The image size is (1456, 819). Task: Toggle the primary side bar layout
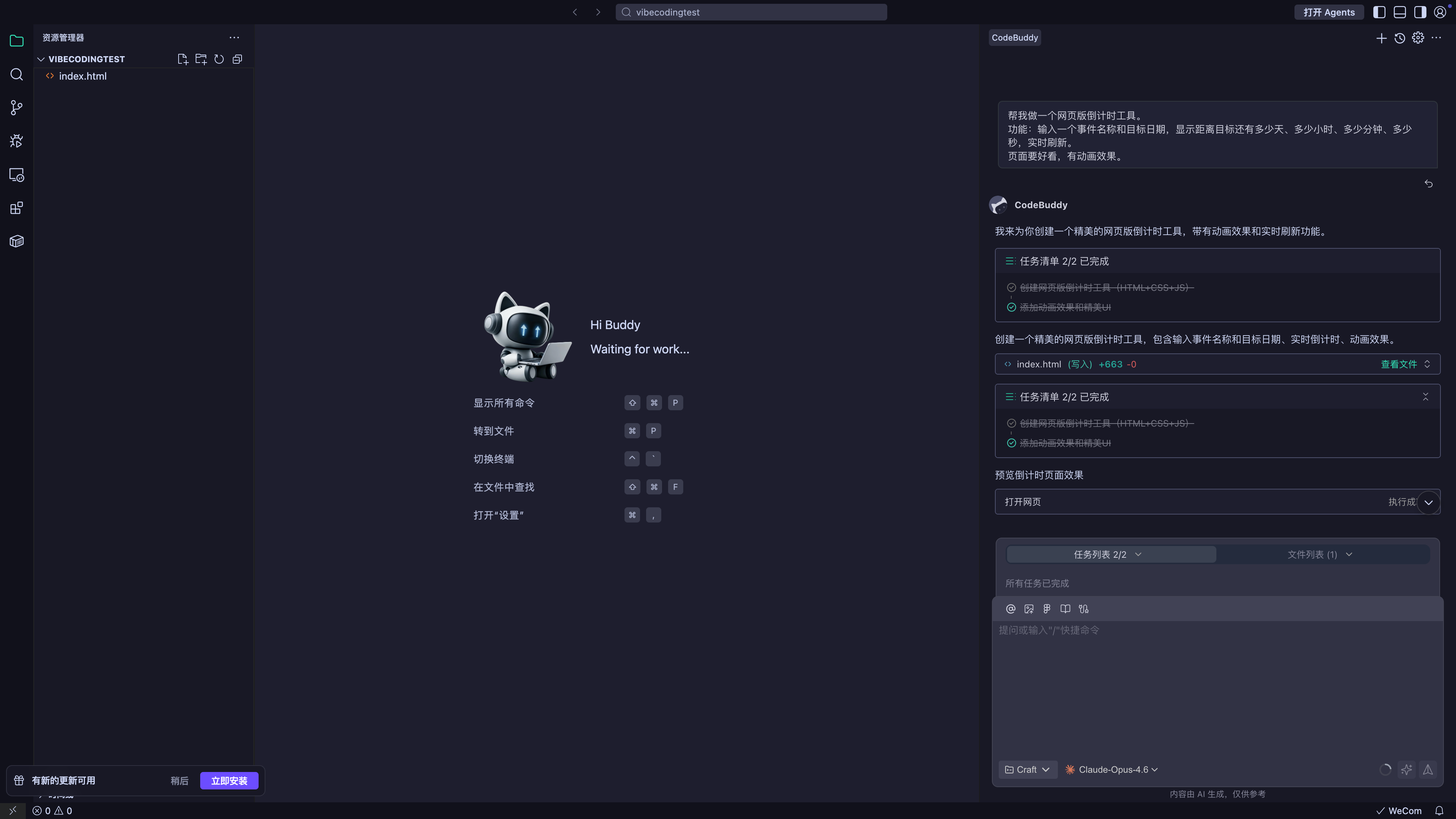1379,12
